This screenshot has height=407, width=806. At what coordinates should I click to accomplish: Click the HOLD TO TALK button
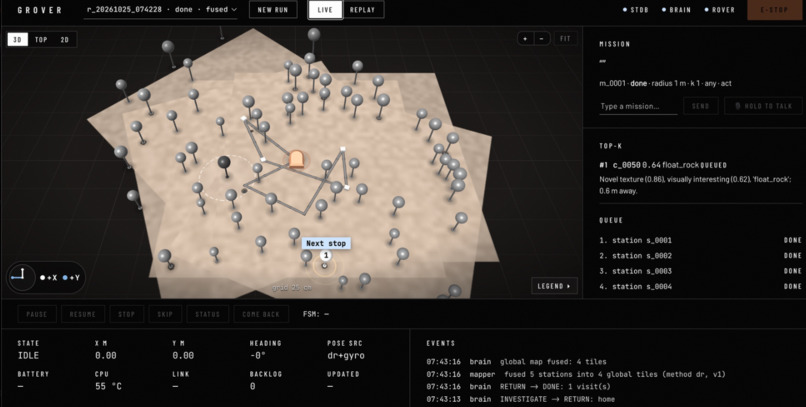[x=763, y=106]
